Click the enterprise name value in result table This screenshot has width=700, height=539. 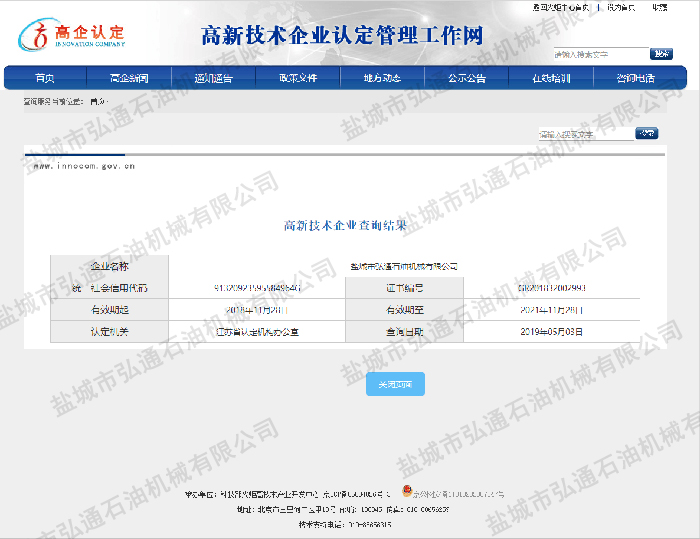point(404,266)
